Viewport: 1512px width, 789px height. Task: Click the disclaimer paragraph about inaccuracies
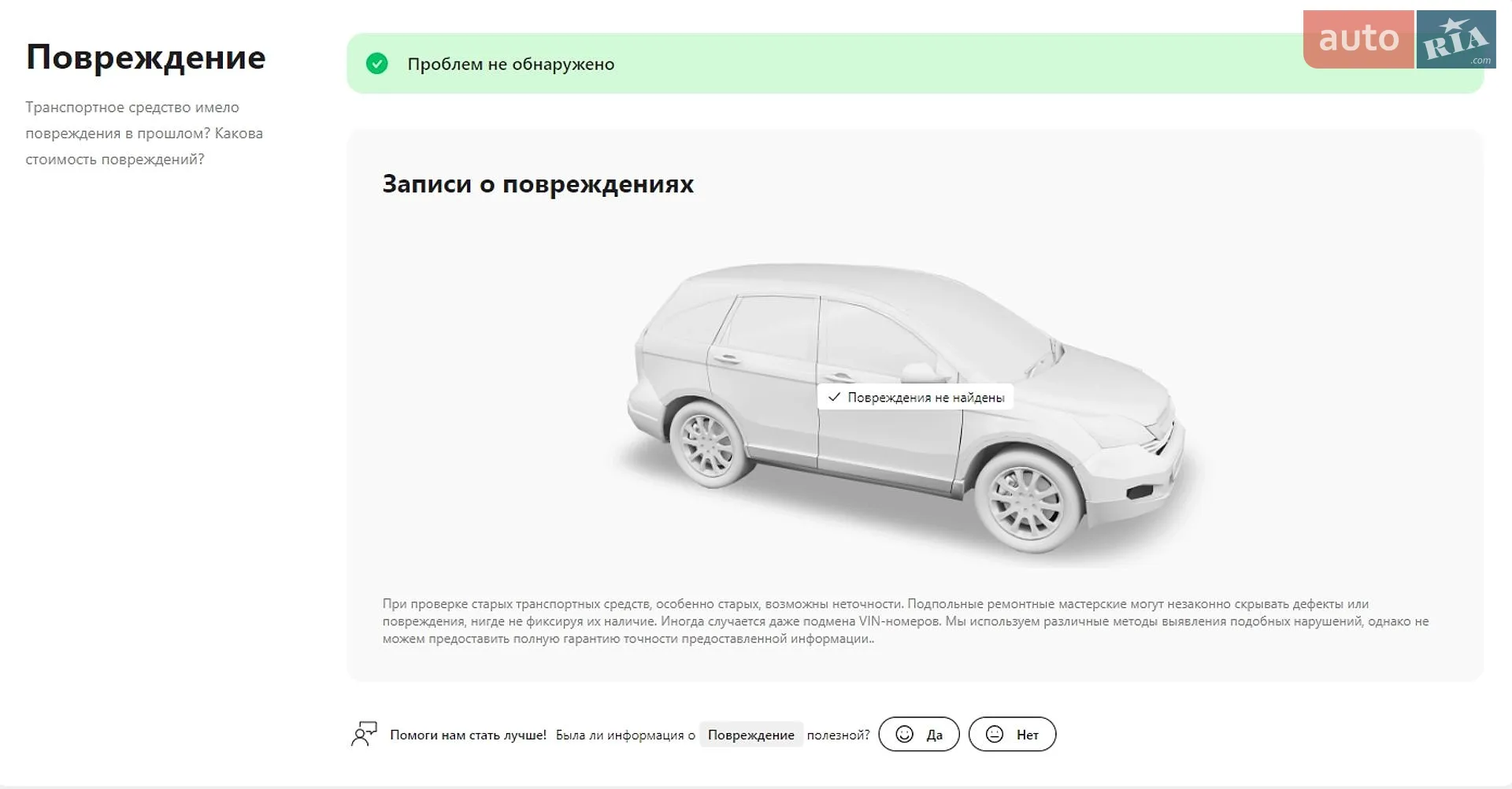point(906,621)
